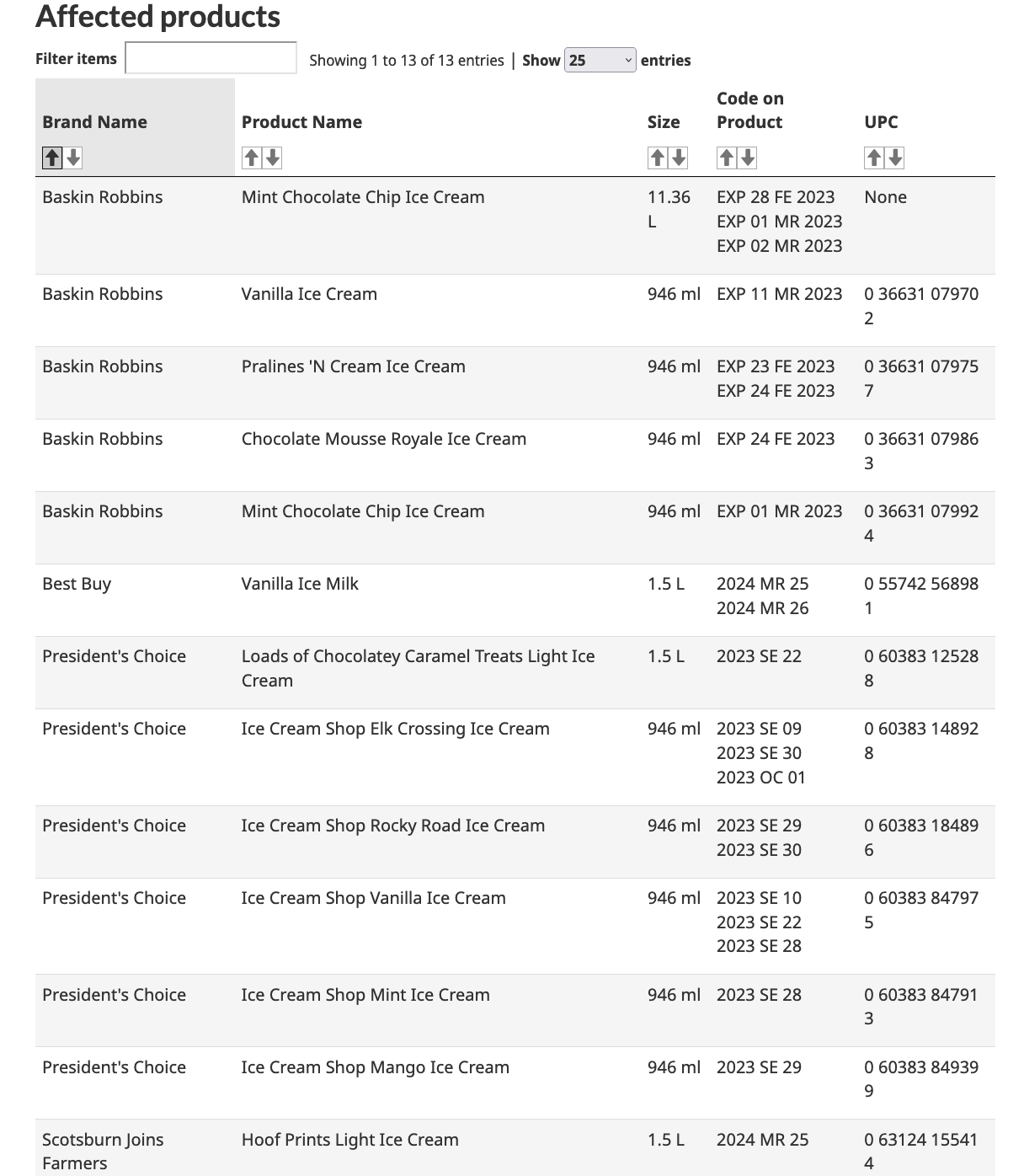
Task: Sort Size column ascending
Action: [657, 158]
